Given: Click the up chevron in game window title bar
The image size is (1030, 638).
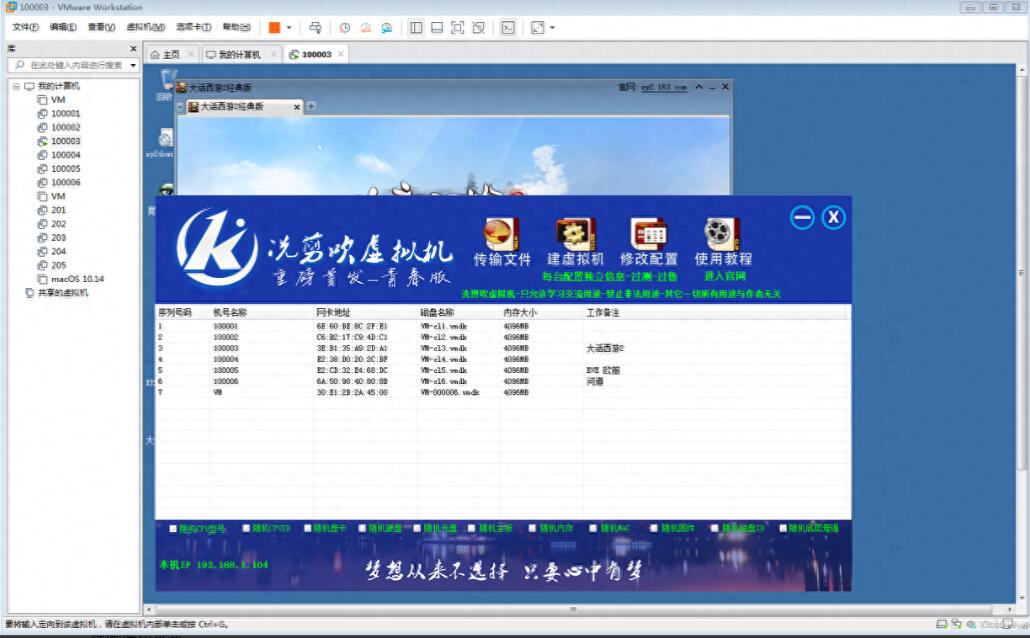Looking at the screenshot, I should 700,87.
